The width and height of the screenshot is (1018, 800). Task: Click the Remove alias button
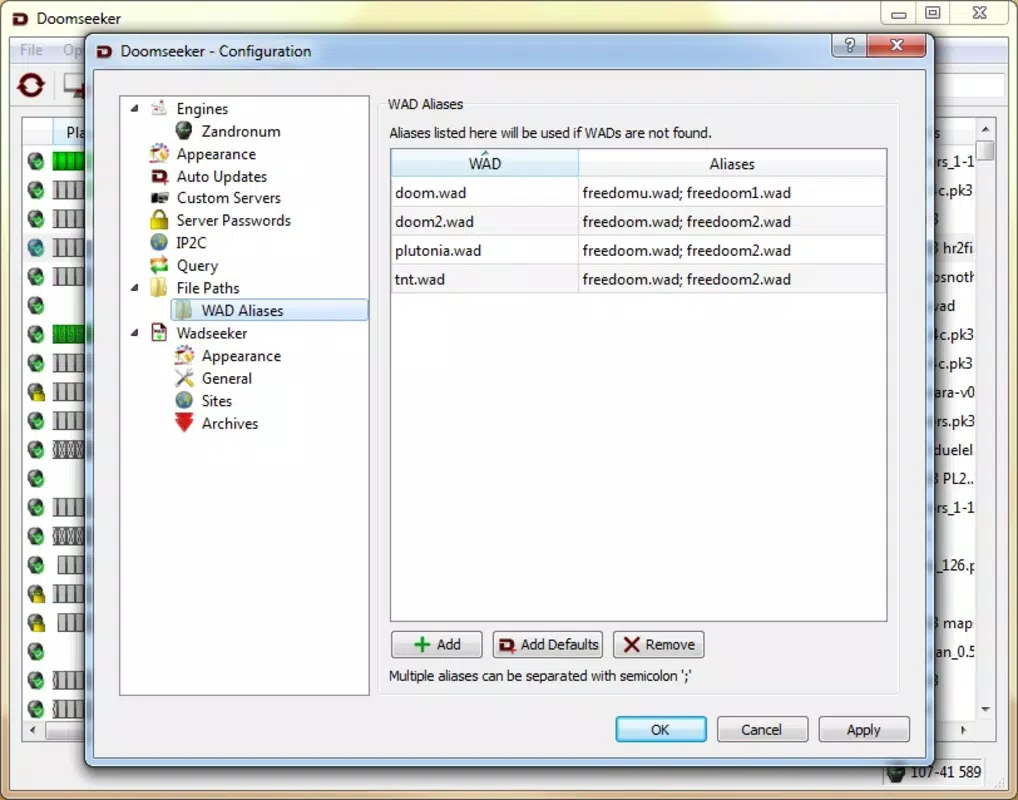click(x=658, y=644)
